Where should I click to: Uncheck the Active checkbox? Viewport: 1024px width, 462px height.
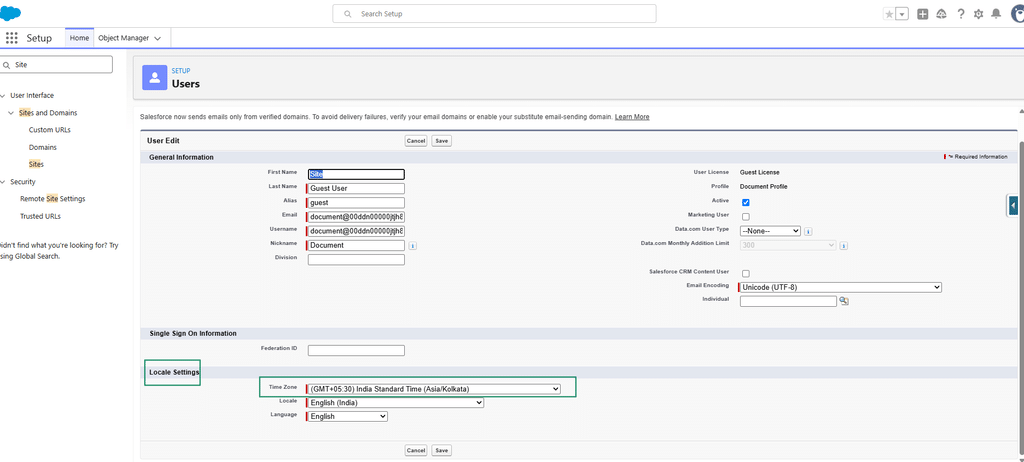click(746, 203)
